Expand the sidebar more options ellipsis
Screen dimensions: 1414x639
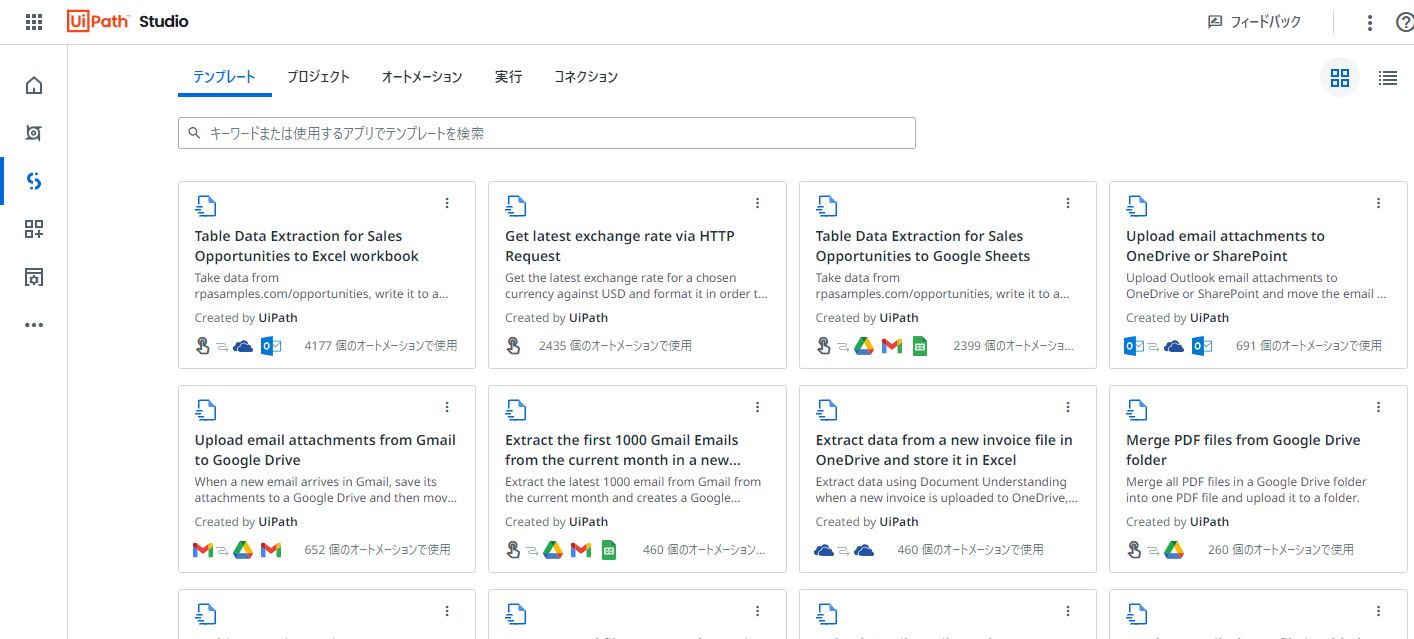click(33, 324)
